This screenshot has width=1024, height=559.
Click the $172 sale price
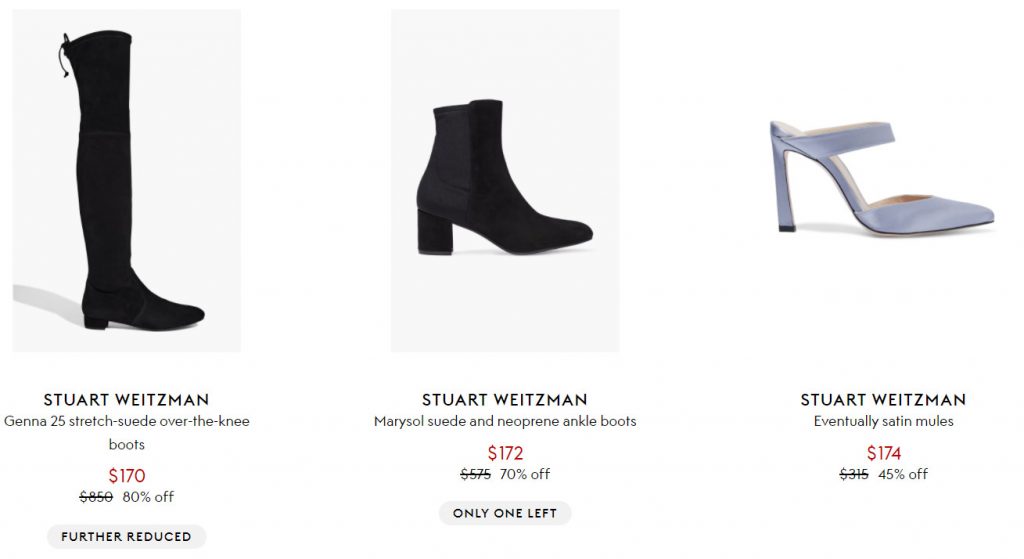tap(505, 454)
